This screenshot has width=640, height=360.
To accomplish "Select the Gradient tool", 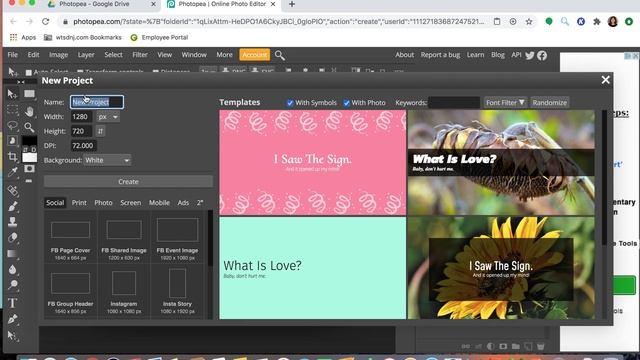I will [12, 253].
